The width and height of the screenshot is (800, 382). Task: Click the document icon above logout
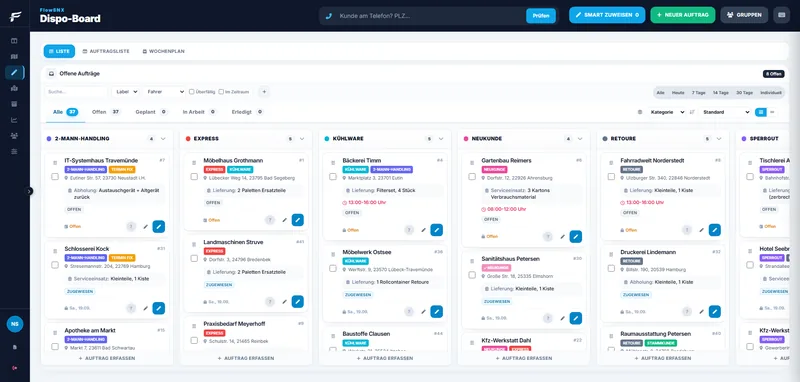[x=14, y=347]
